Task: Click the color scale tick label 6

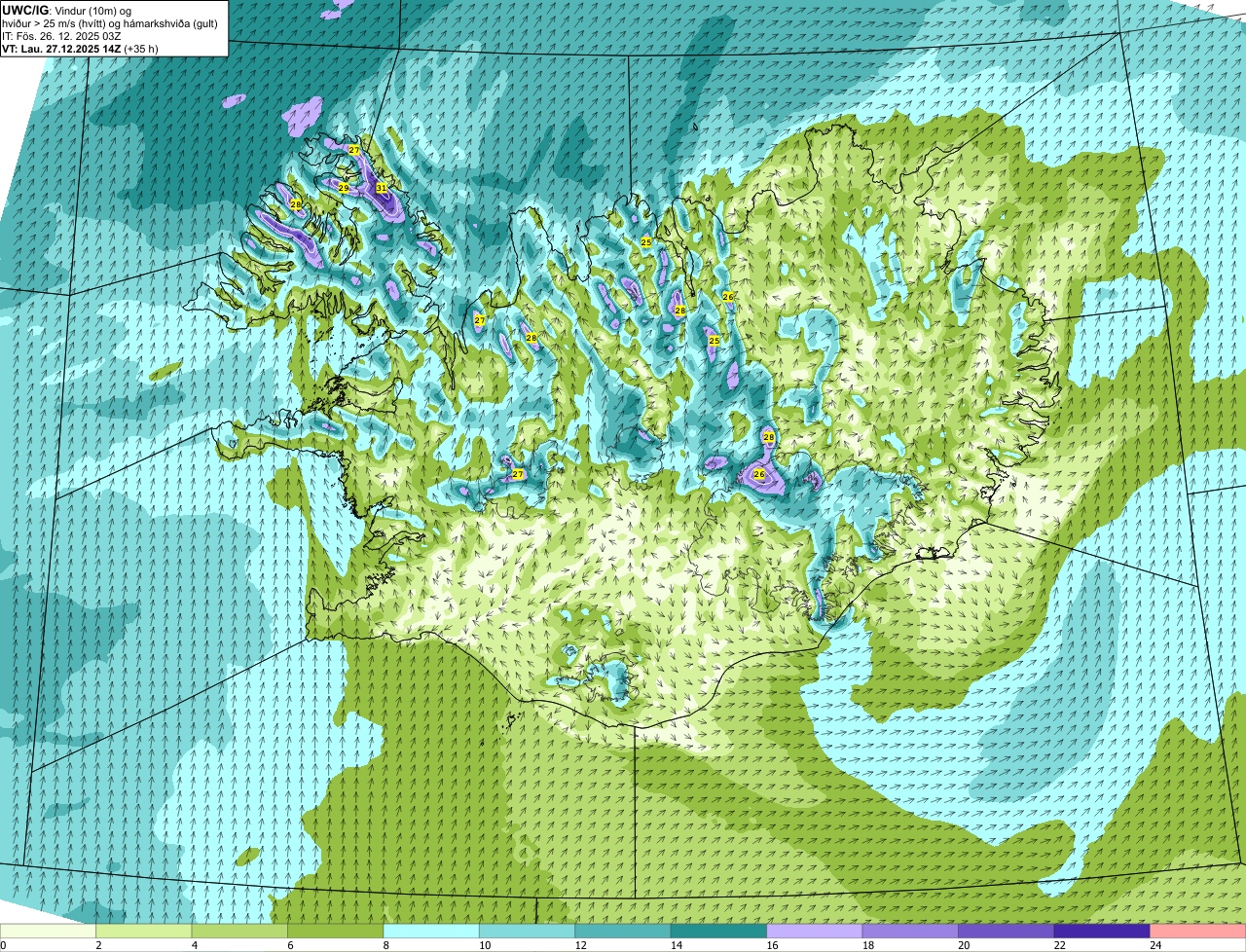Action: 288,945
